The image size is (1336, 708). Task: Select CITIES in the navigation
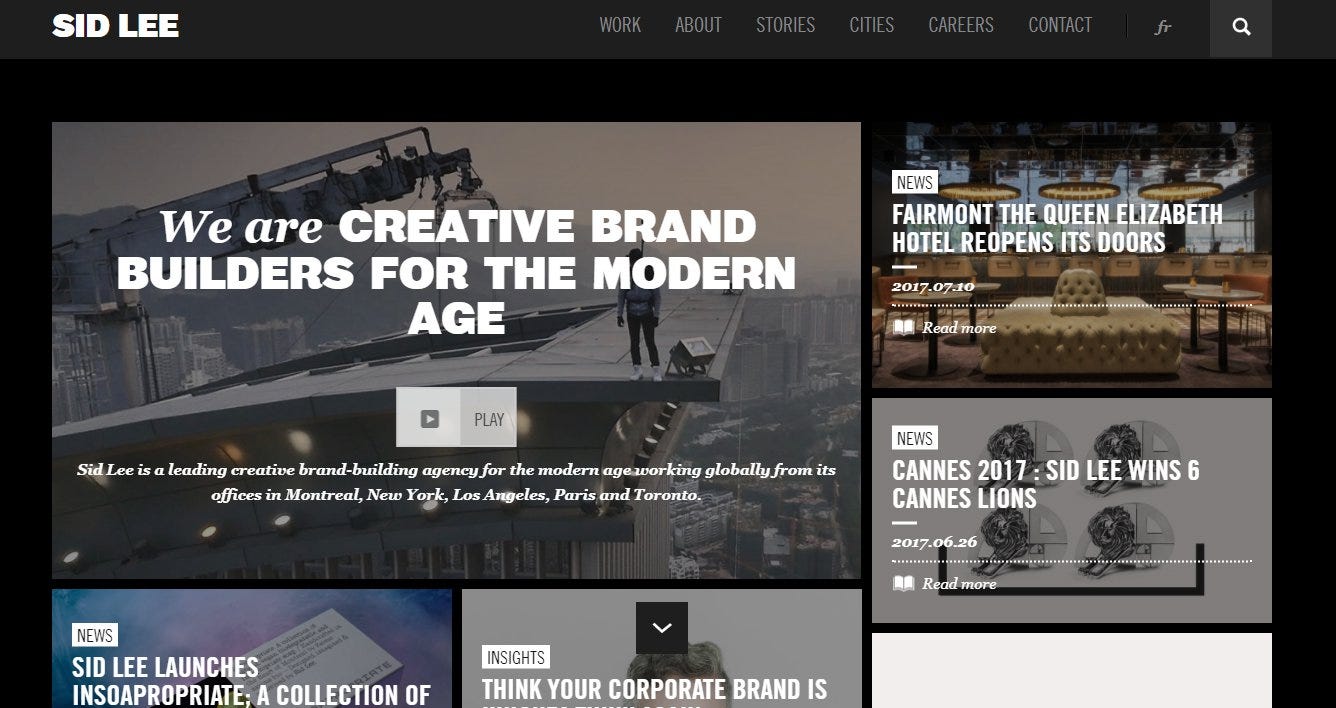(x=872, y=25)
